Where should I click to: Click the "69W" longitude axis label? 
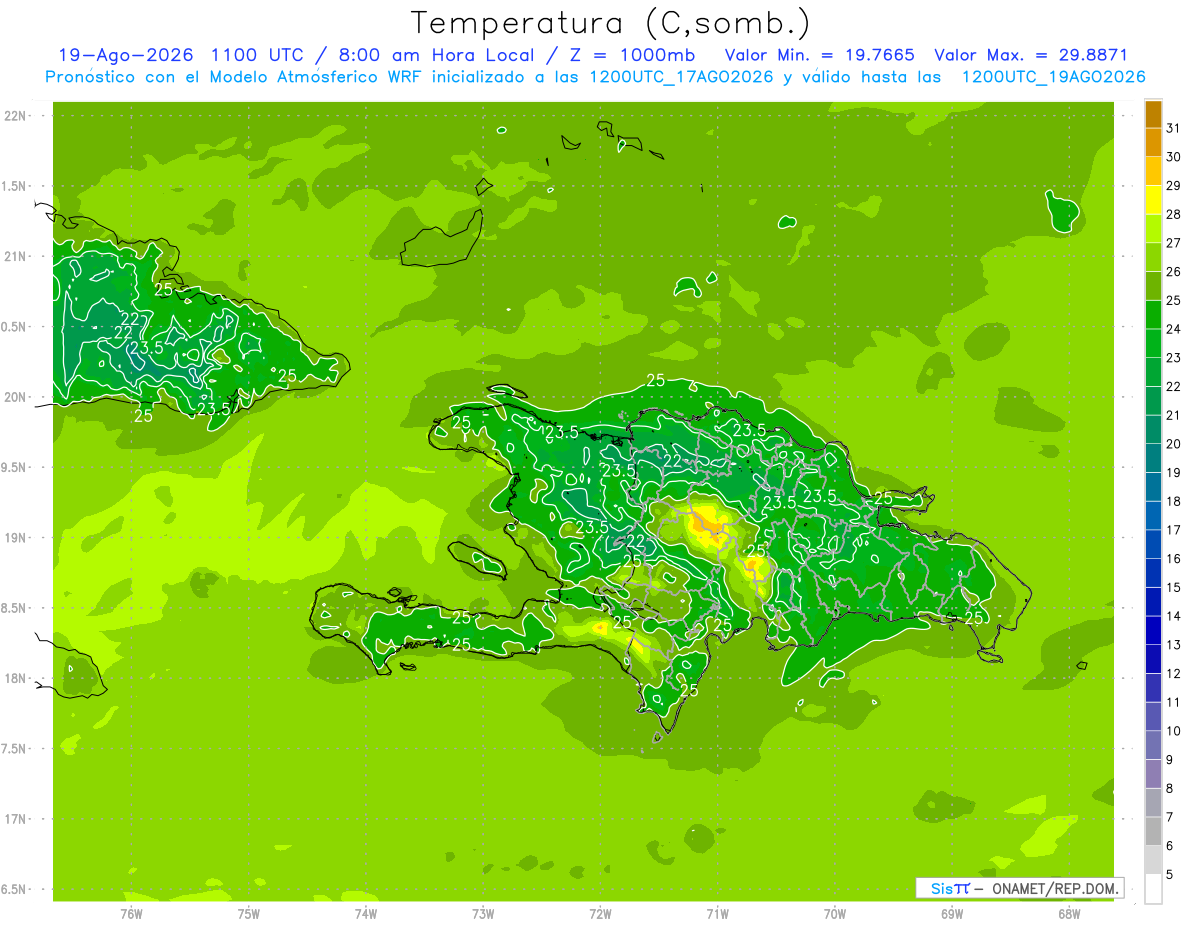point(952,914)
